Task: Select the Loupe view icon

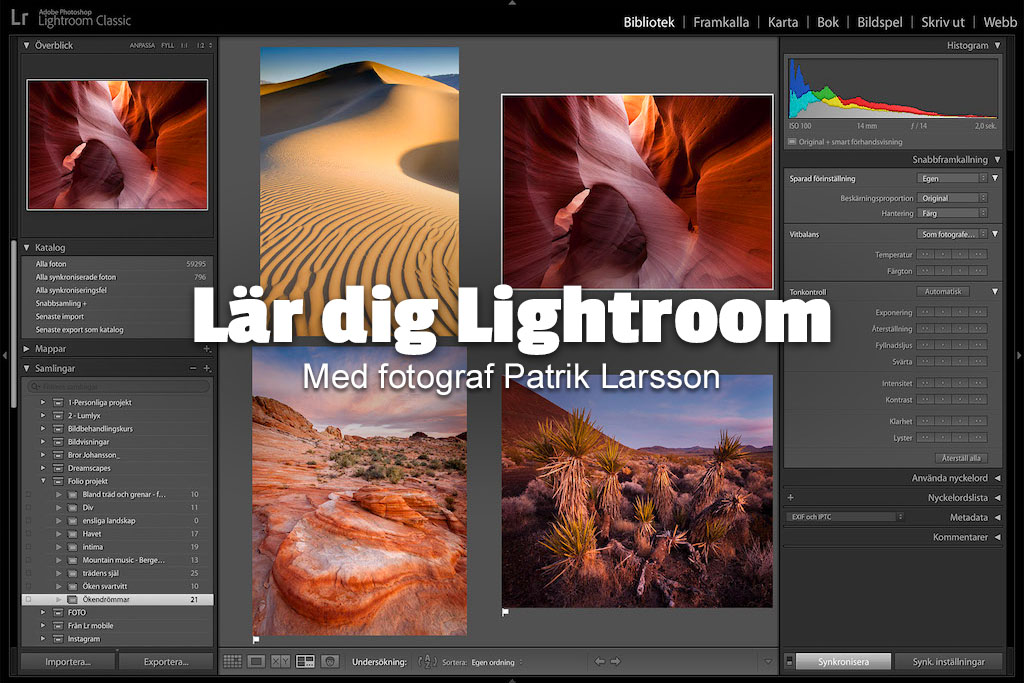Action: tap(256, 661)
